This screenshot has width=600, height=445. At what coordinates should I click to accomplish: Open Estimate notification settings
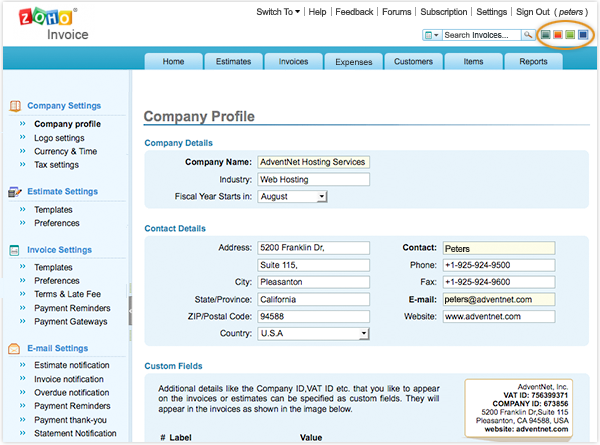pyautogui.click(x=72, y=365)
